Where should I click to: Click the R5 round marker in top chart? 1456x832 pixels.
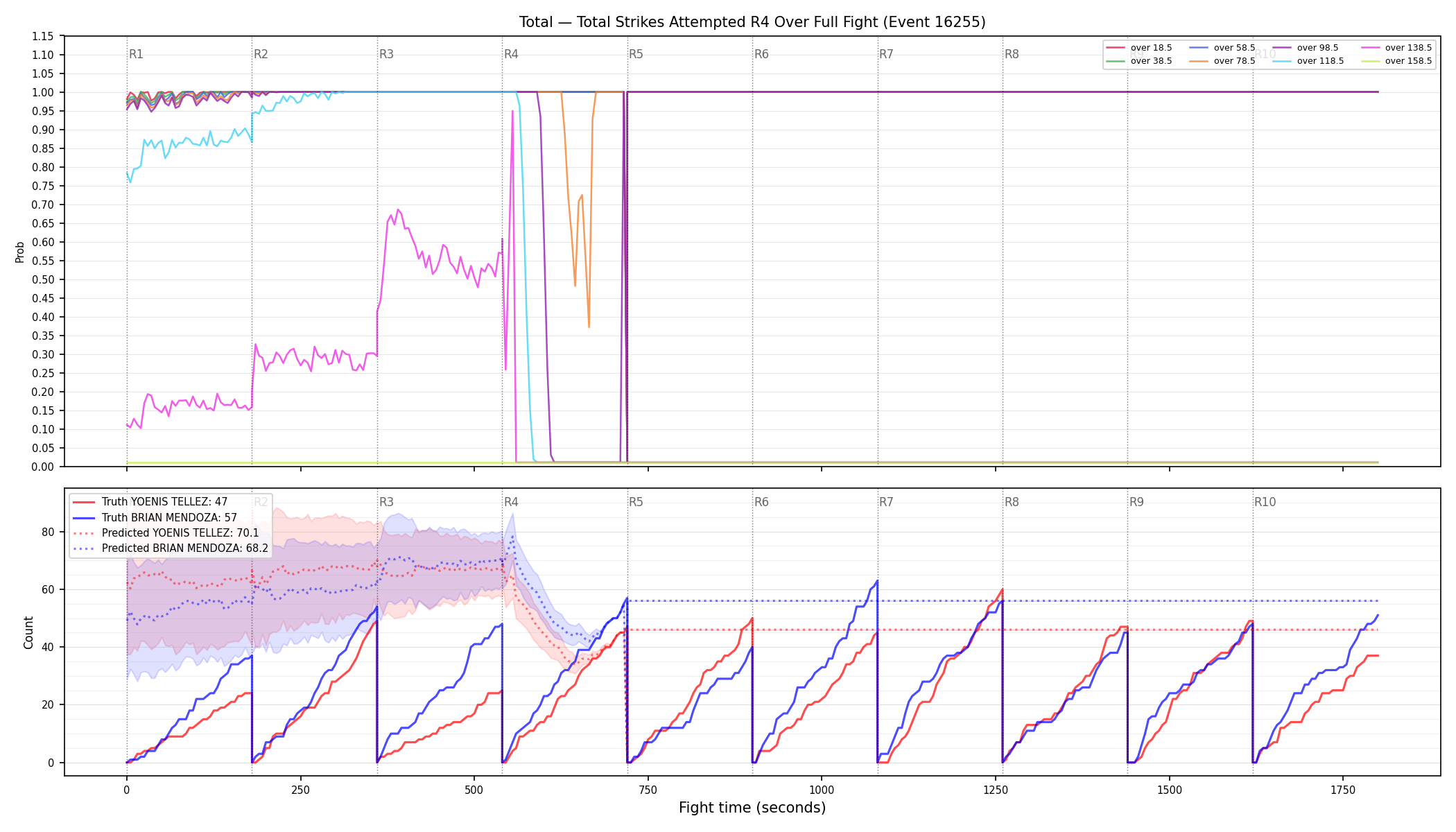point(636,54)
